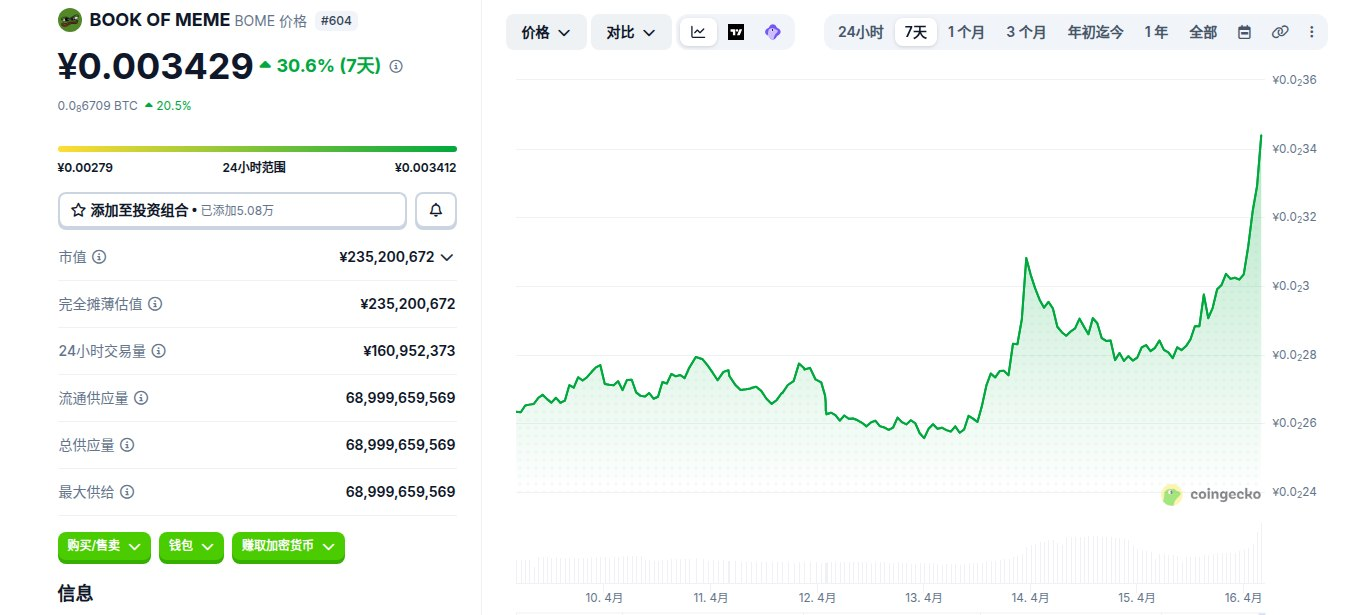This screenshot has width=1360, height=615.
Task: Show total supply info icon
Action: (x=127, y=445)
